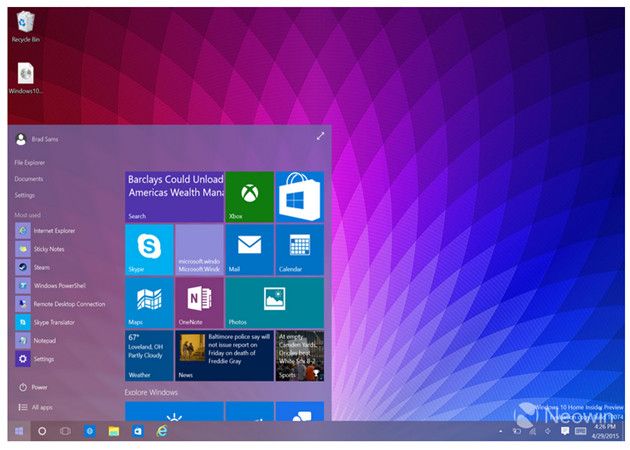Viewport: 630px width, 450px height.
Task: Open the Mail tile
Action: [x=250, y=250]
